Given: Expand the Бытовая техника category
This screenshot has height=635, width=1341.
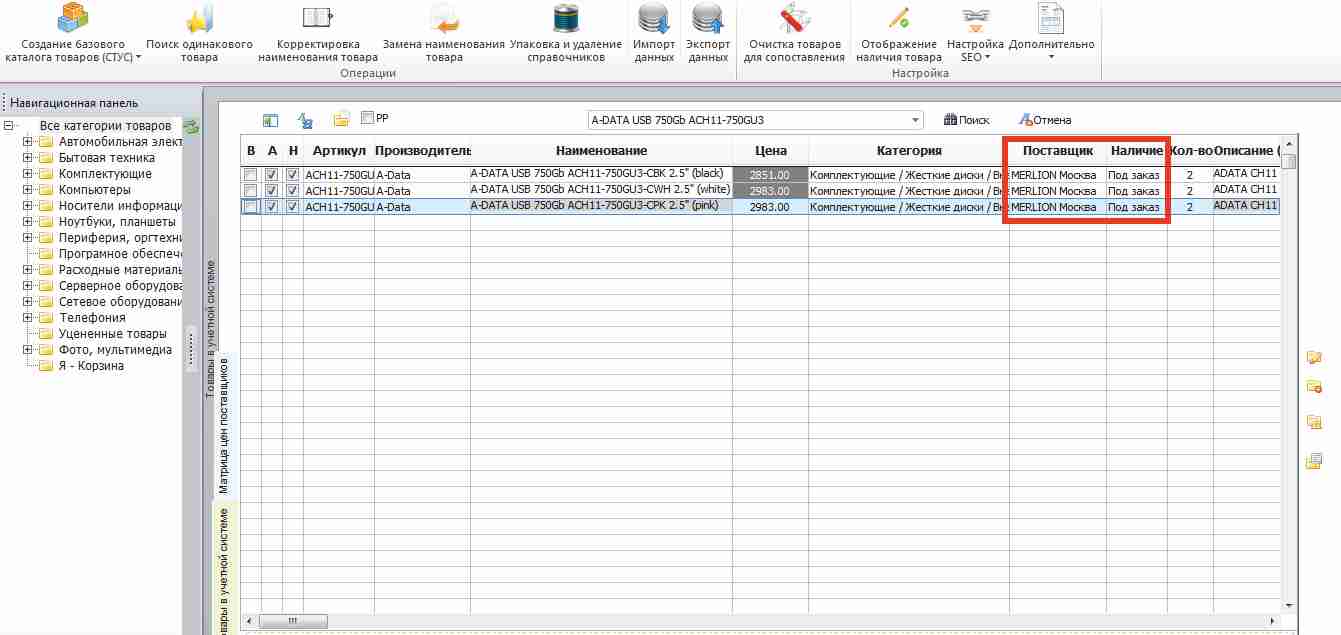Looking at the screenshot, I should 27,158.
